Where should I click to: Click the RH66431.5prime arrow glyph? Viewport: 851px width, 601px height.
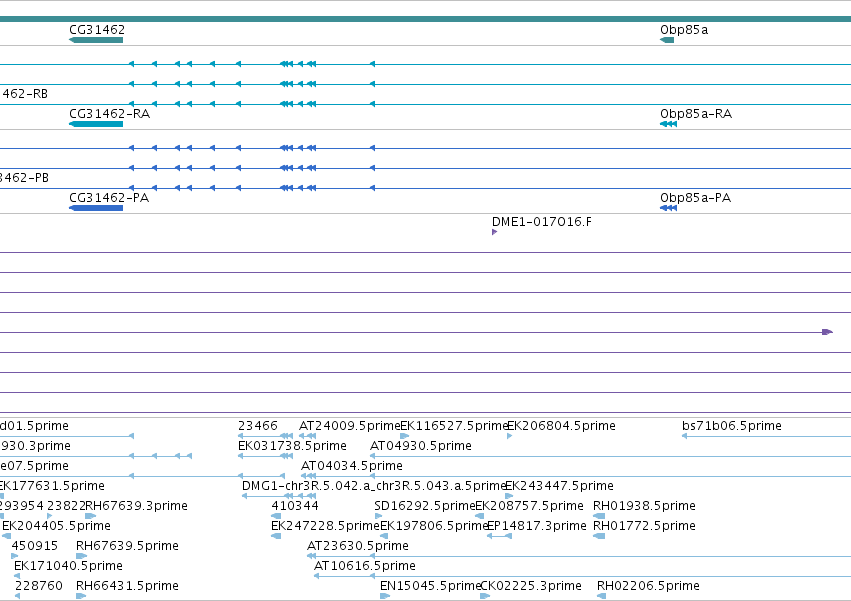(x=81, y=596)
